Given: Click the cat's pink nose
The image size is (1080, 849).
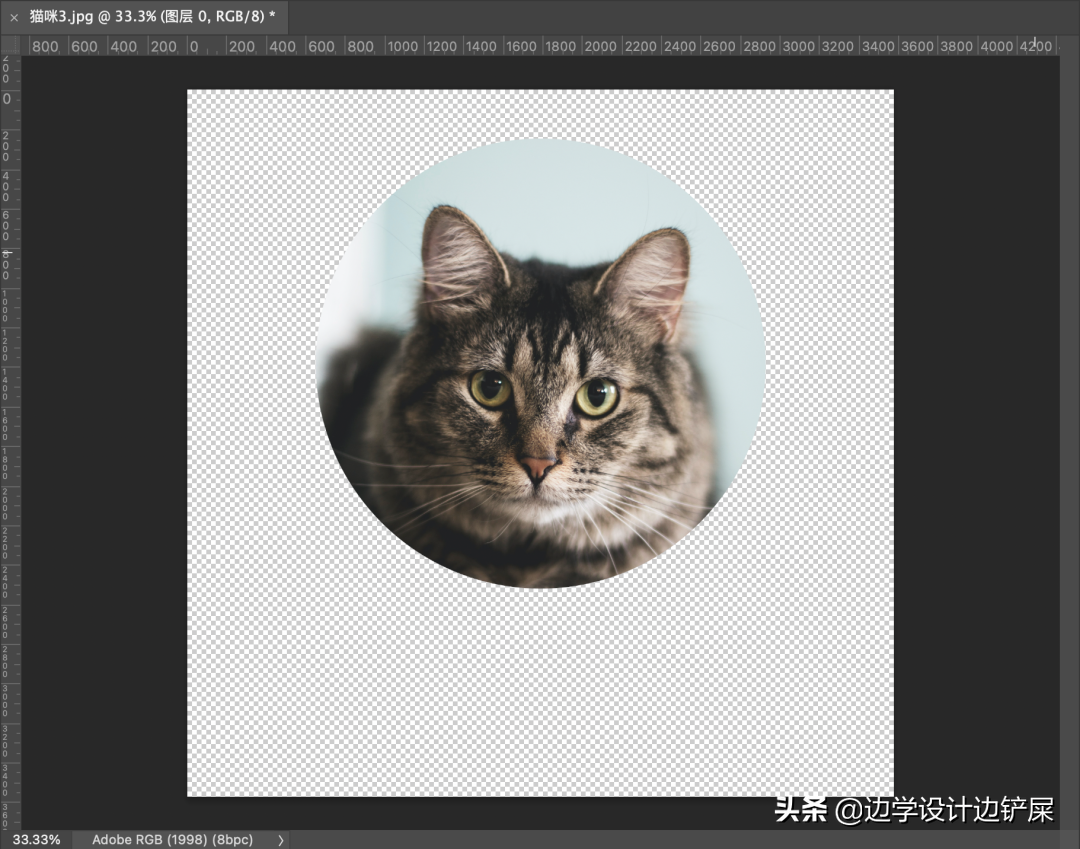Looking at the screenshot, I should click(x=538, y=466).
